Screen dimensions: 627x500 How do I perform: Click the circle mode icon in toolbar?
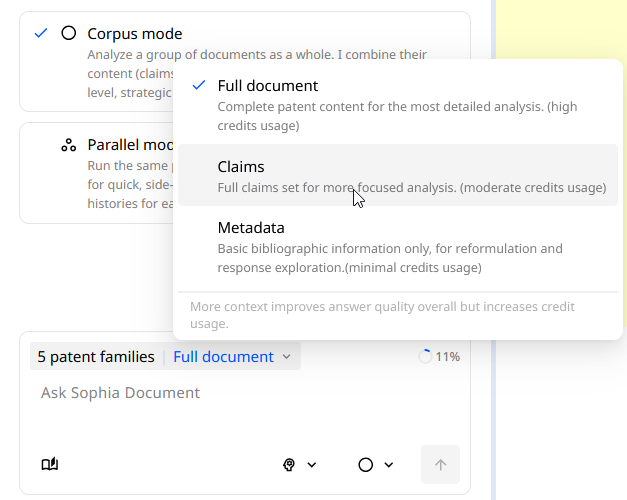tap(365, 465)
